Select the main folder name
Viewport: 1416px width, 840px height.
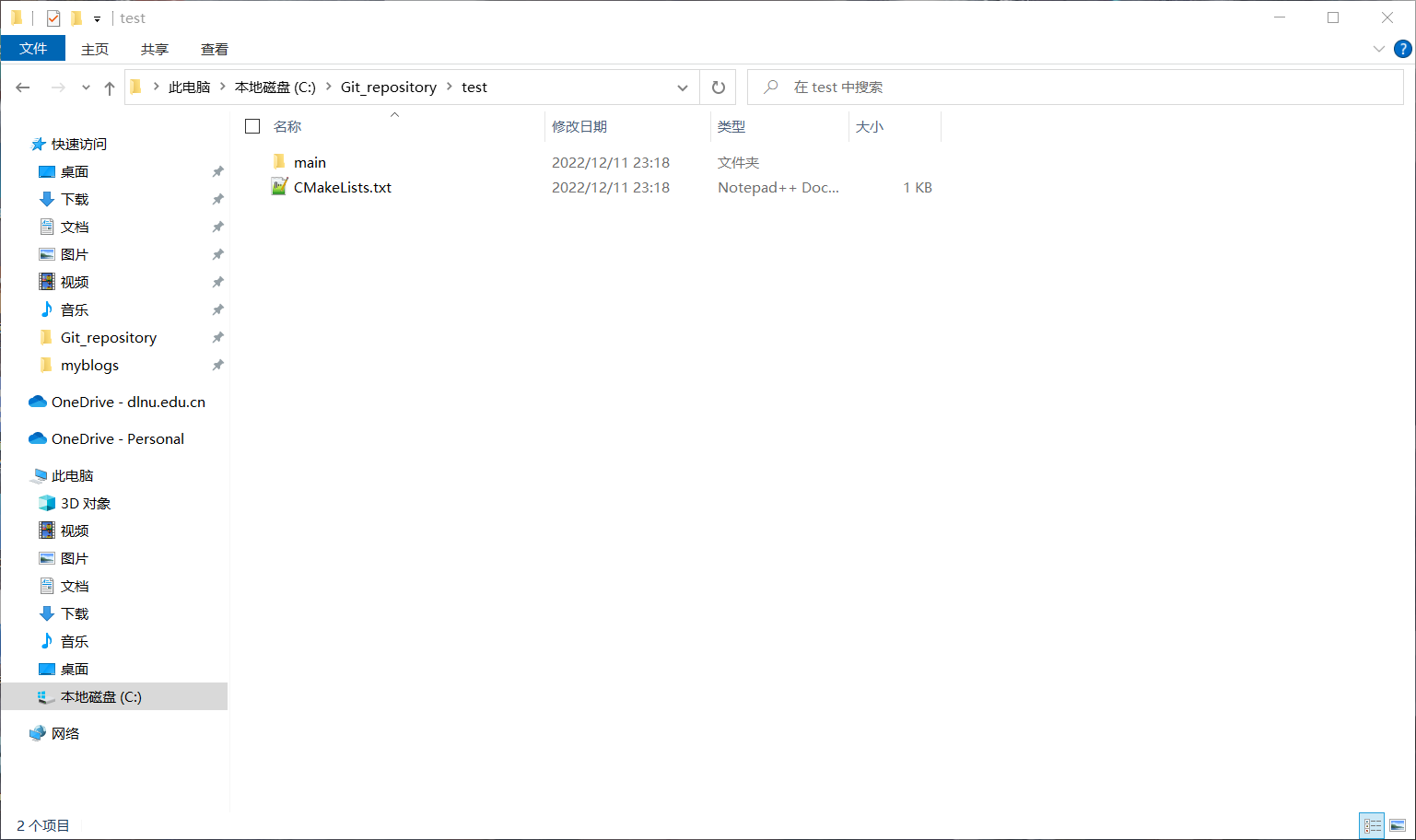310,163
